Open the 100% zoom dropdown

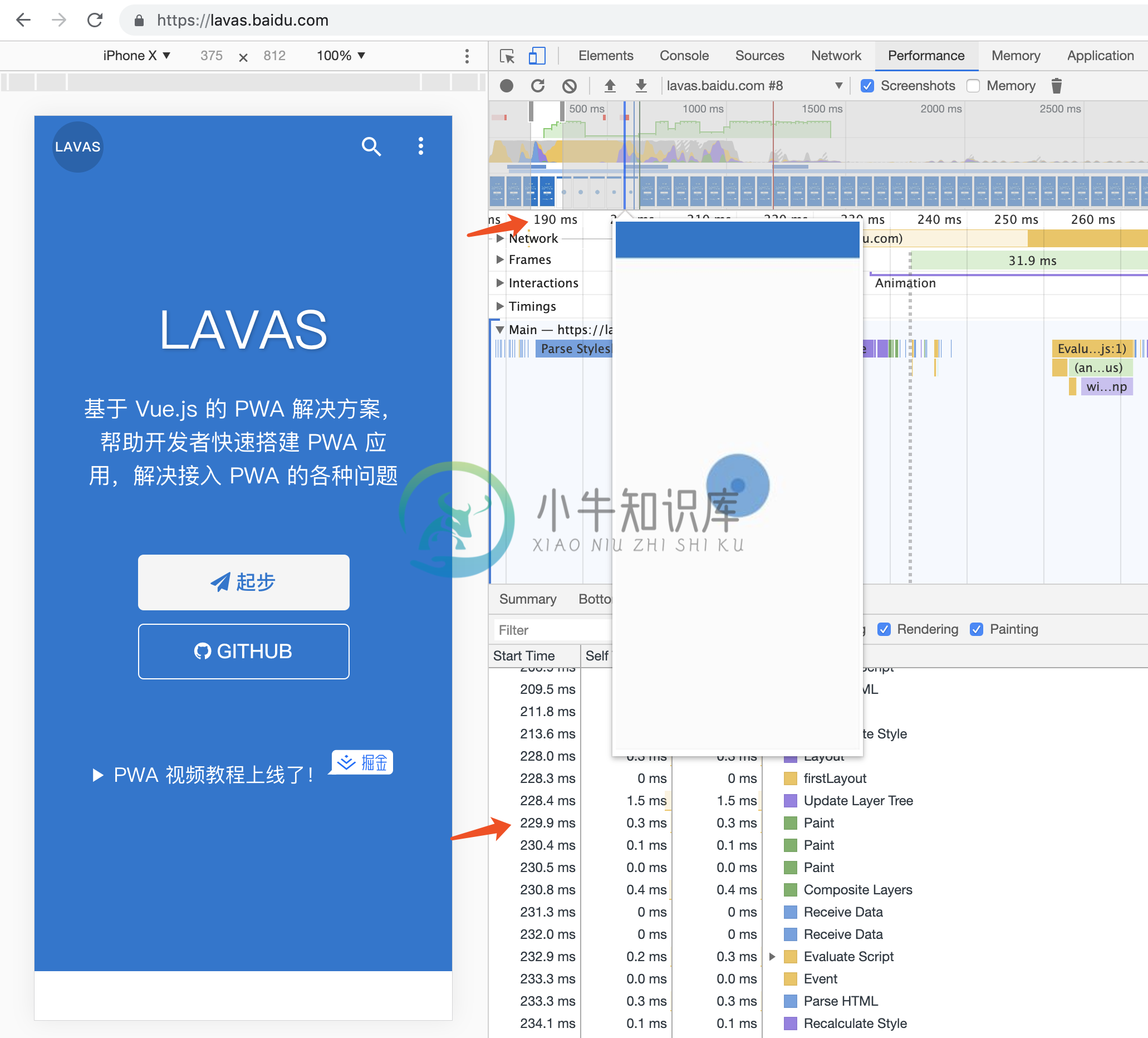tap(341, 56)
